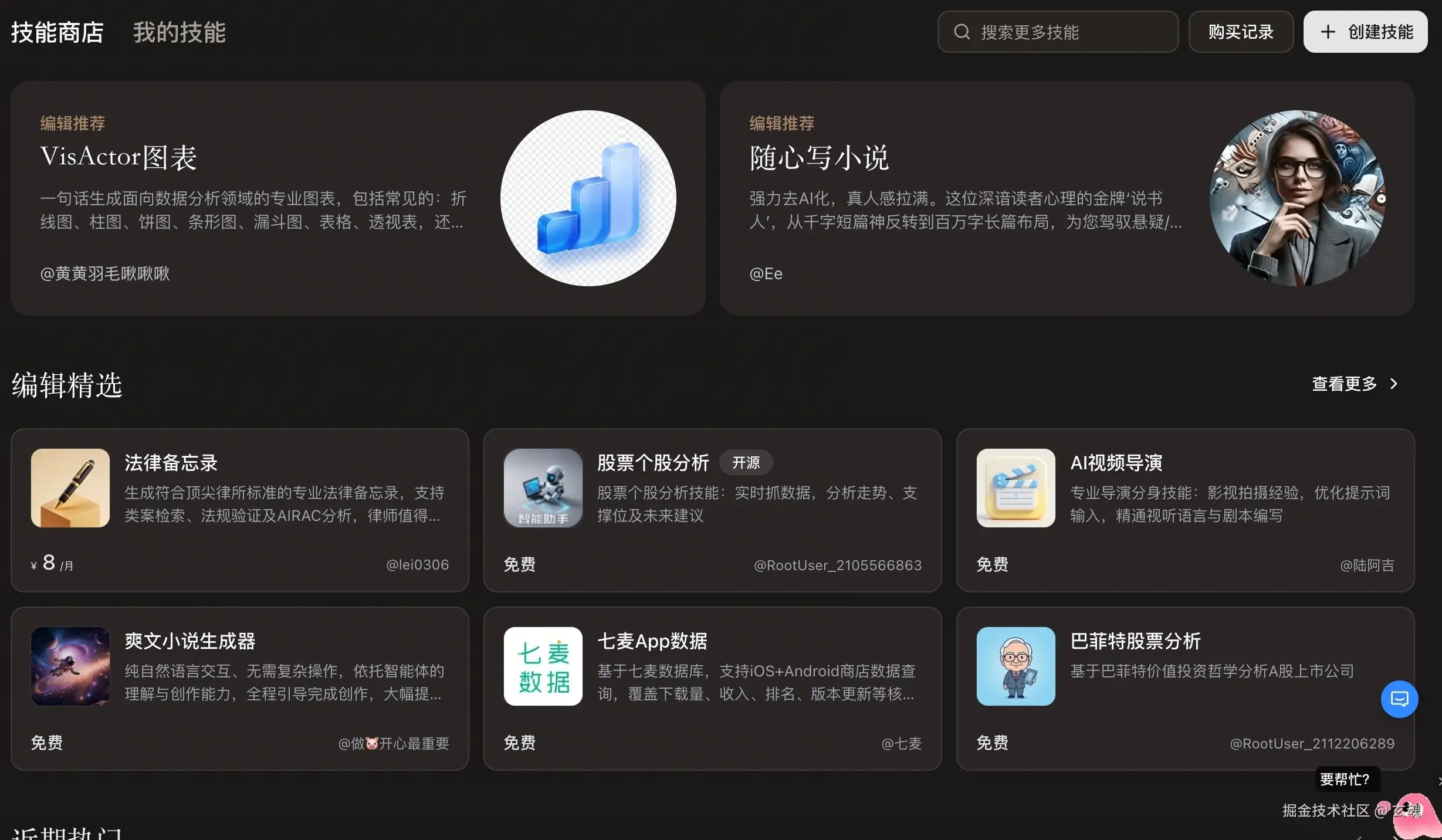Screen dimensions: 1442x840
Task: Click the astronaut novel generator icon
Action: (x=70, y=666)
